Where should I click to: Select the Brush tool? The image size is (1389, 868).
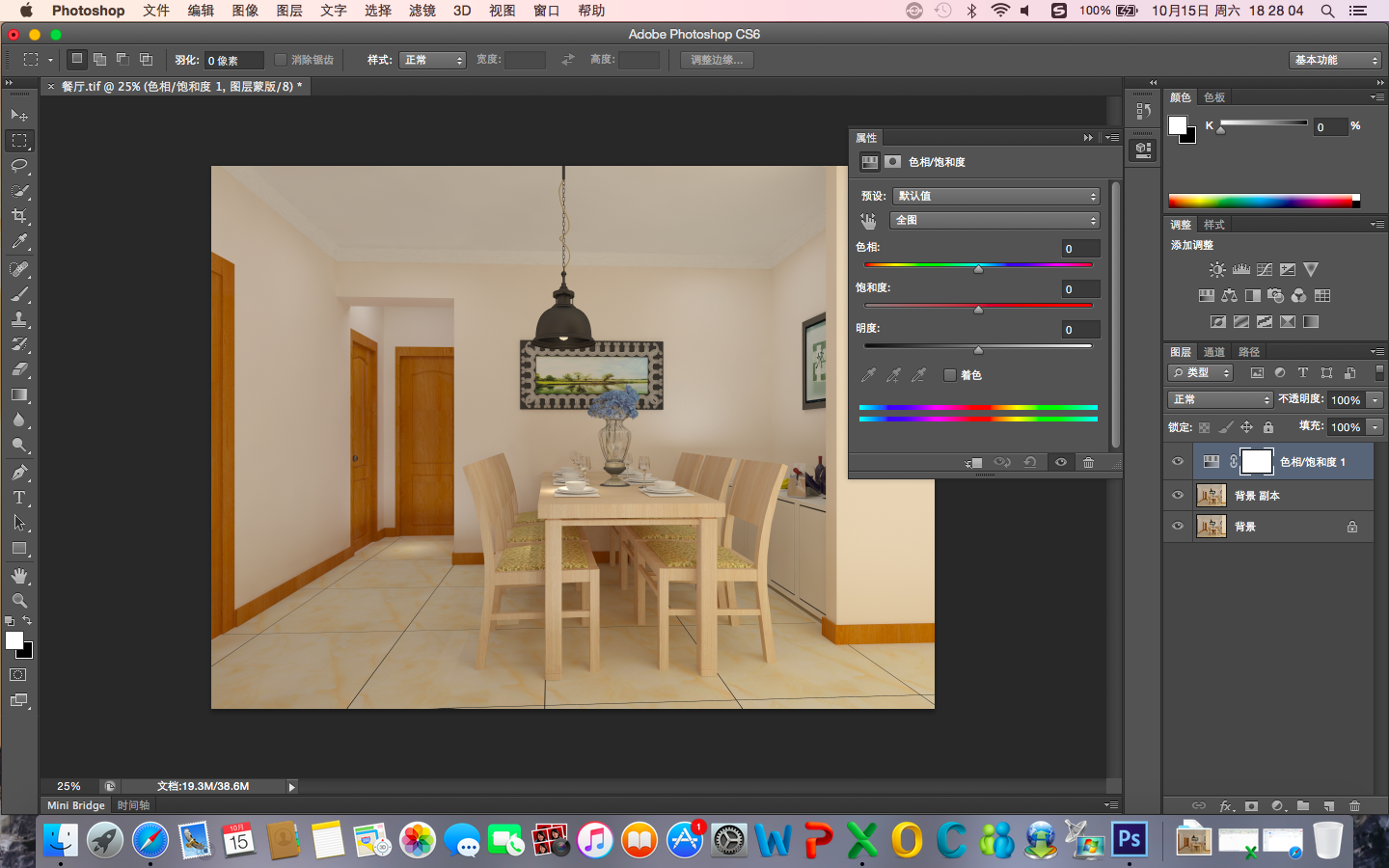[19, 294]
